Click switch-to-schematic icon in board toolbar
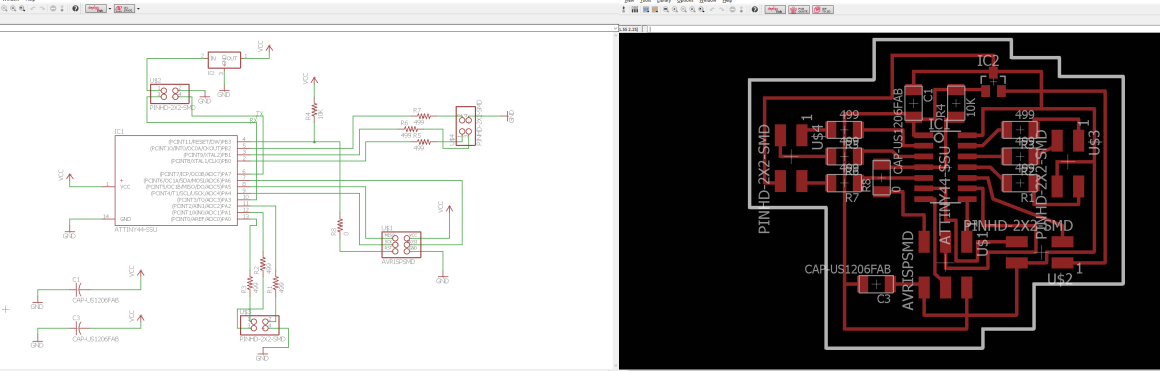The width and height of the screenshot is (1160, 371). pyautogui.click(x=646, y=10)
